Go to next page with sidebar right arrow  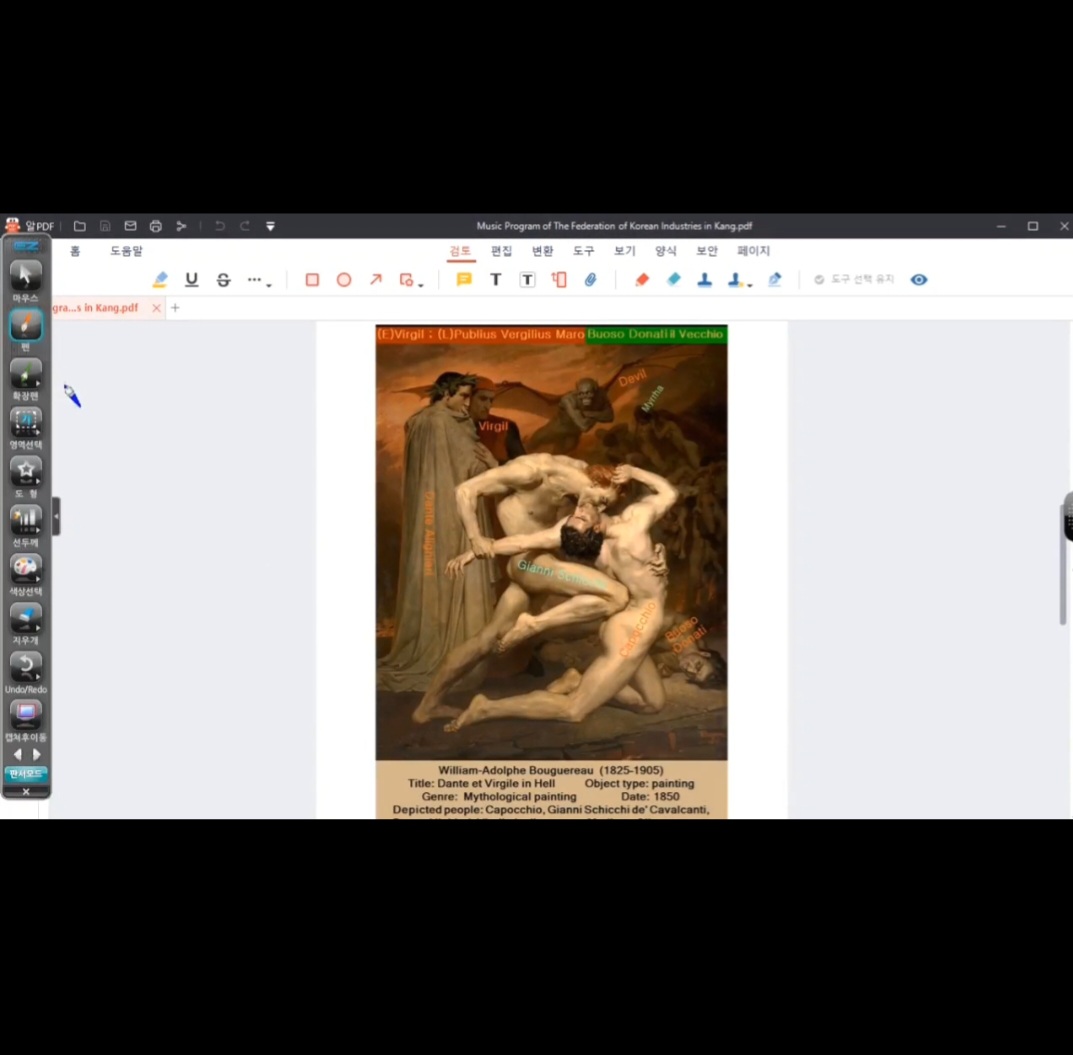(x=37, y=754)
